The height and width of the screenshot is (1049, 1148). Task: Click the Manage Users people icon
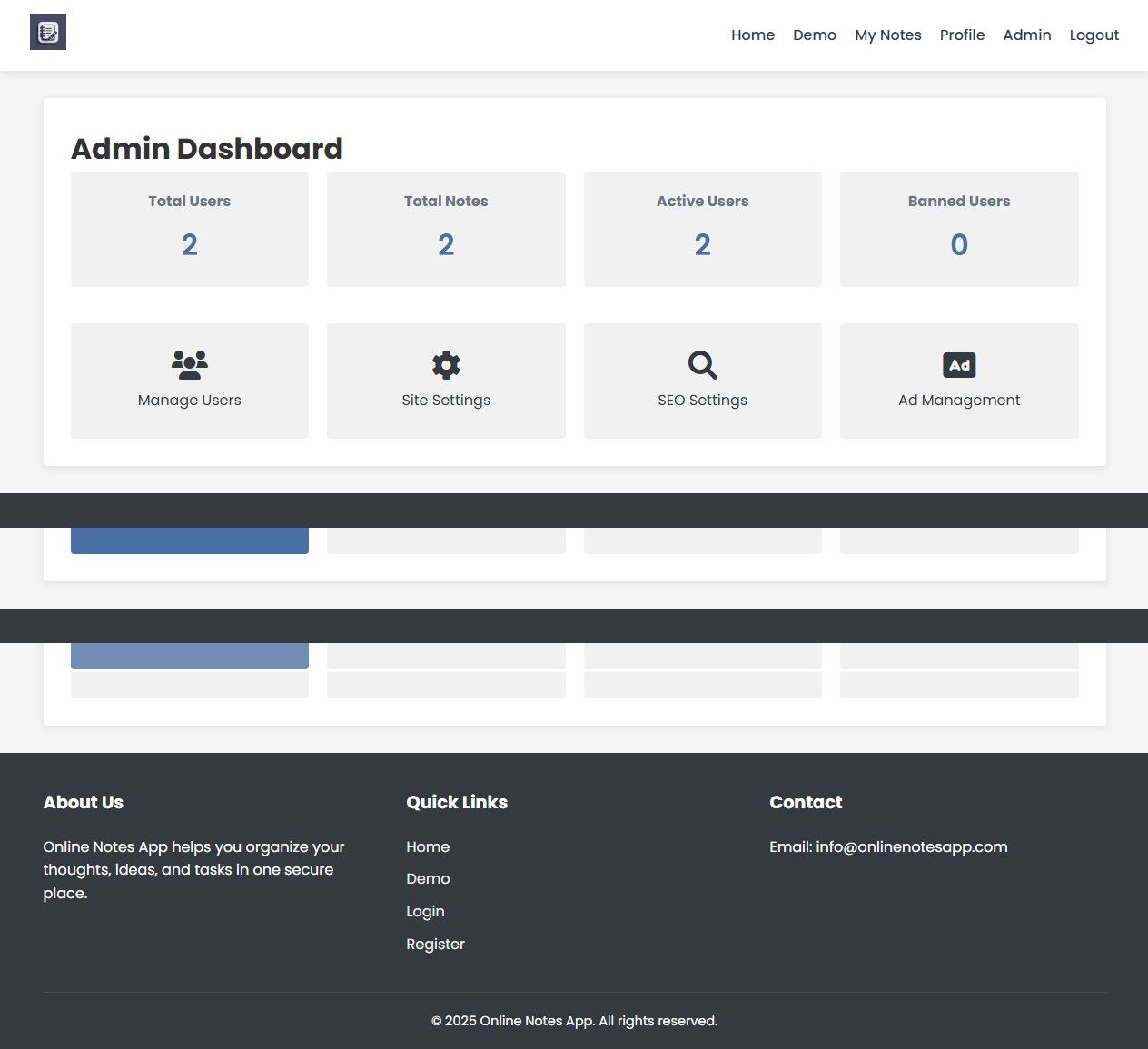(x=189, y=365)
